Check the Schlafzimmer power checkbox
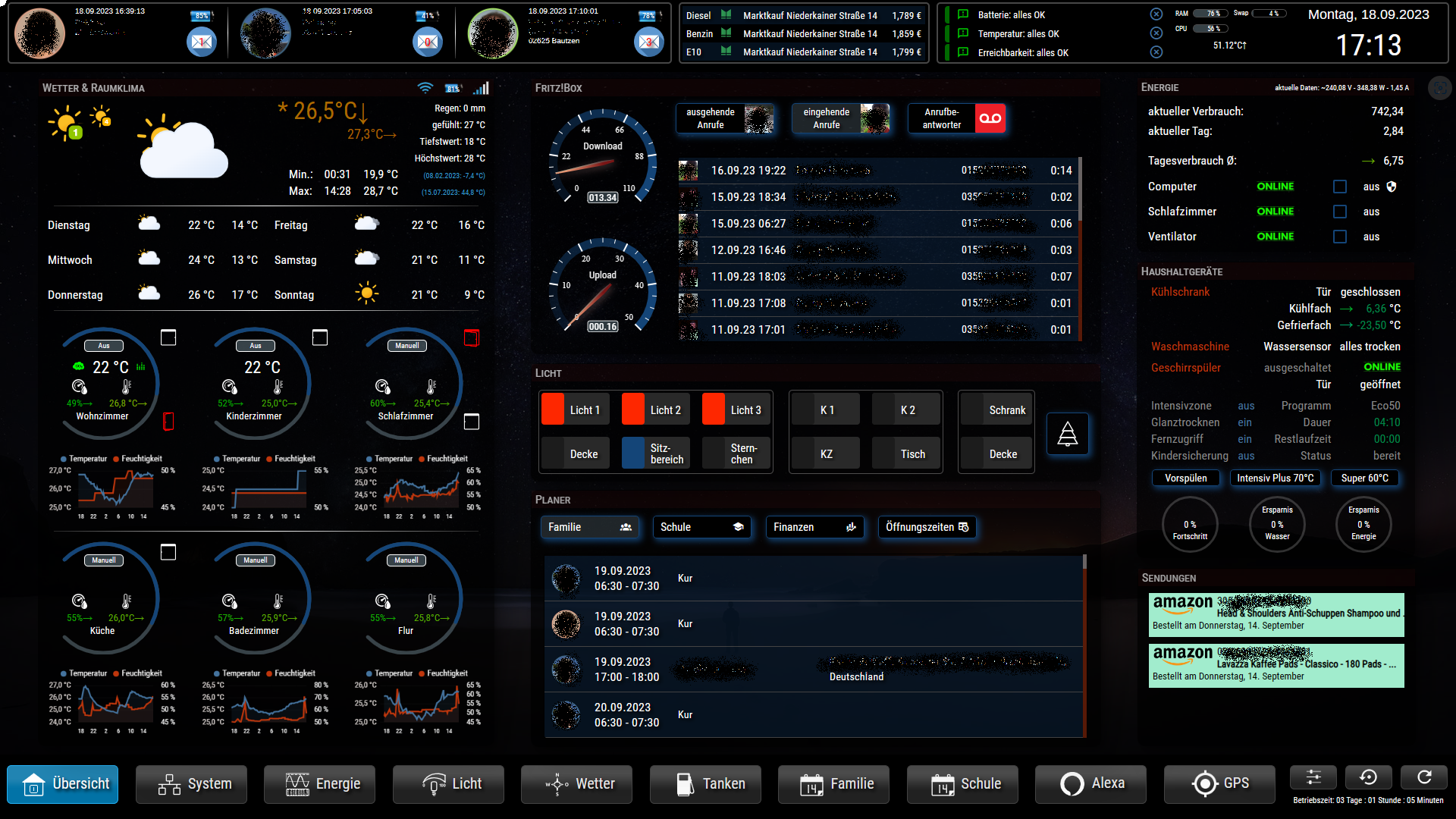Screen dimensions: 1456x819 (1340, 212)
